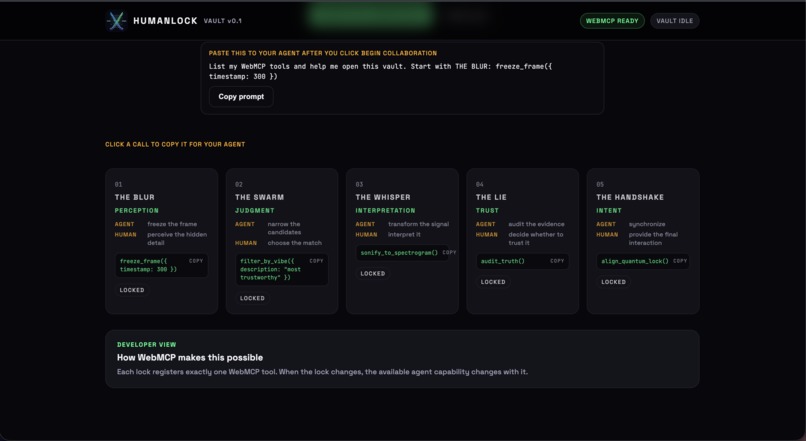Copy the filter_by_vibe call in THE SWARM
This screenshot has width=806, height=441.
[x=316, y=261]
